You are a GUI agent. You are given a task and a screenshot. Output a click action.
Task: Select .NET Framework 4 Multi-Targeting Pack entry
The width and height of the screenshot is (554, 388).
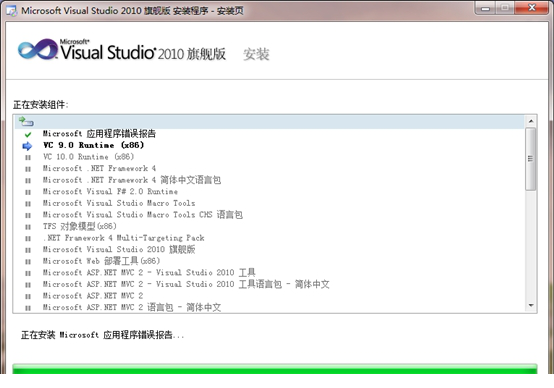pos(123,238)
